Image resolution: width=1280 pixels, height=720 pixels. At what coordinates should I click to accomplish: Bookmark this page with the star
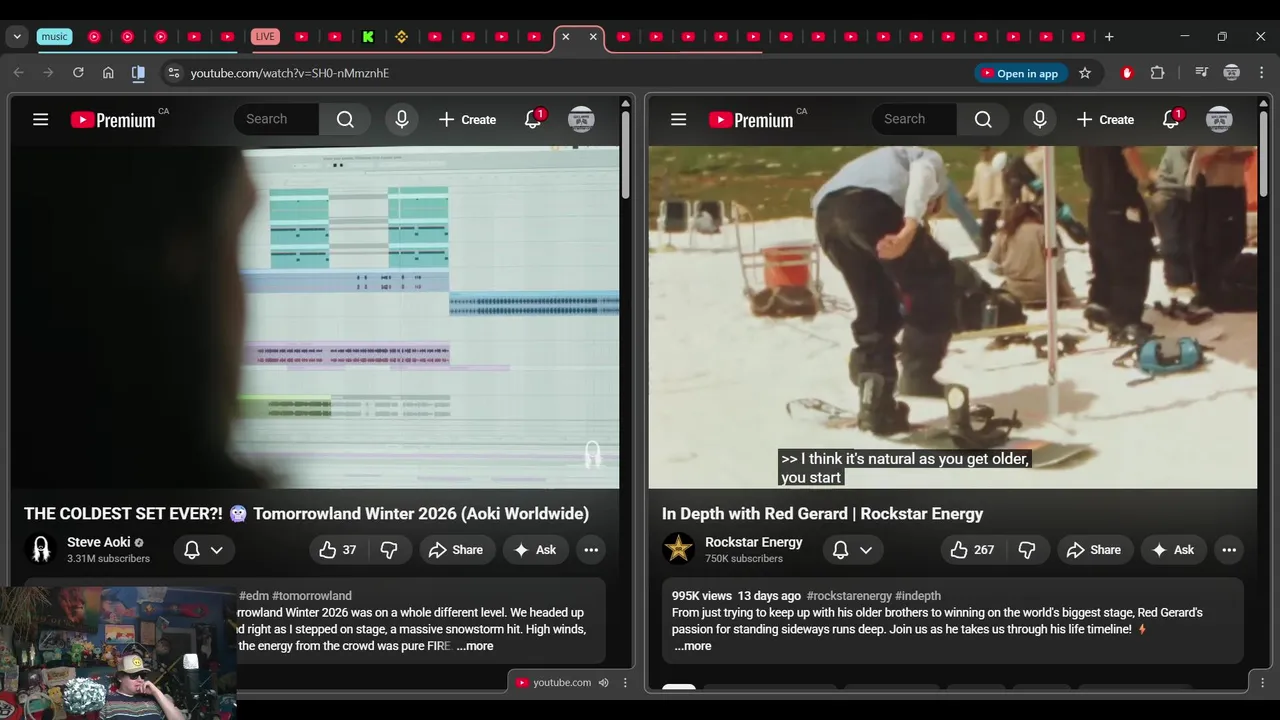tap(1085, 73)
